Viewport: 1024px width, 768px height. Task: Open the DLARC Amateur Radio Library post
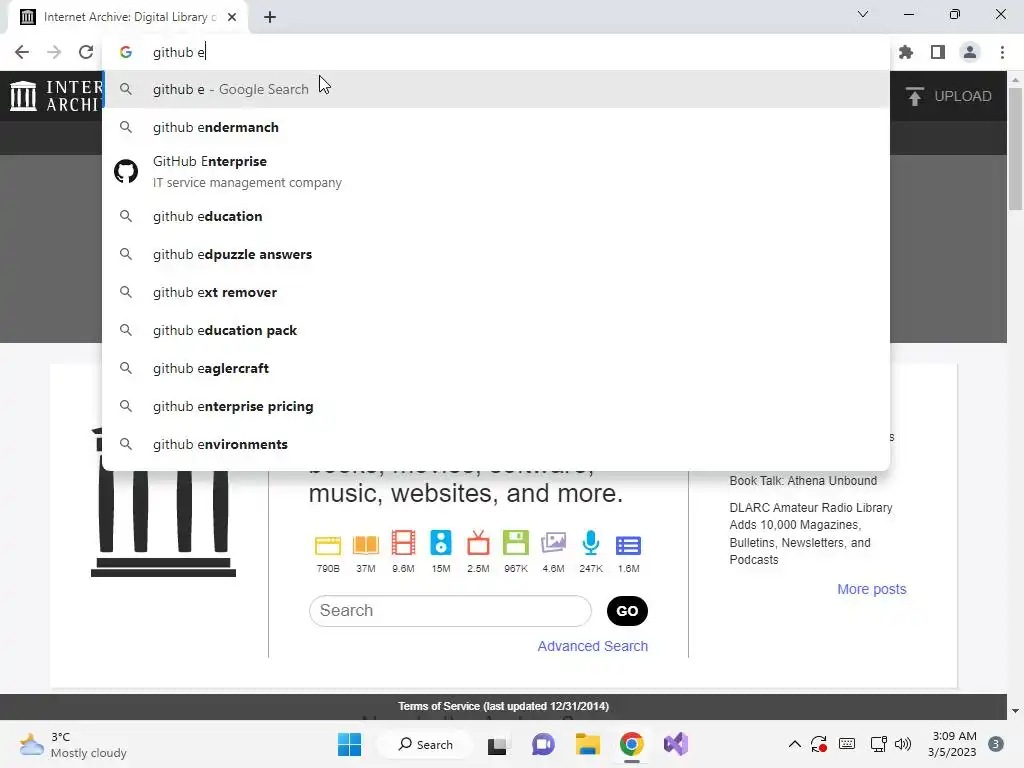pyautogui.click(x=810, y=534)
